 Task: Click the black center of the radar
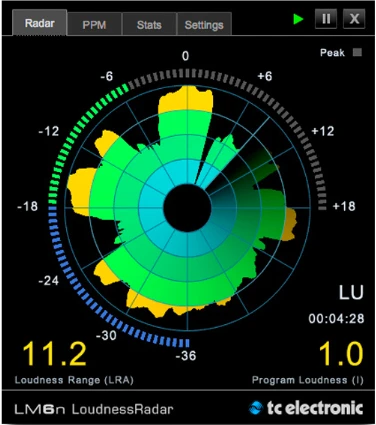pyautogui.click(x=187, y=208)
